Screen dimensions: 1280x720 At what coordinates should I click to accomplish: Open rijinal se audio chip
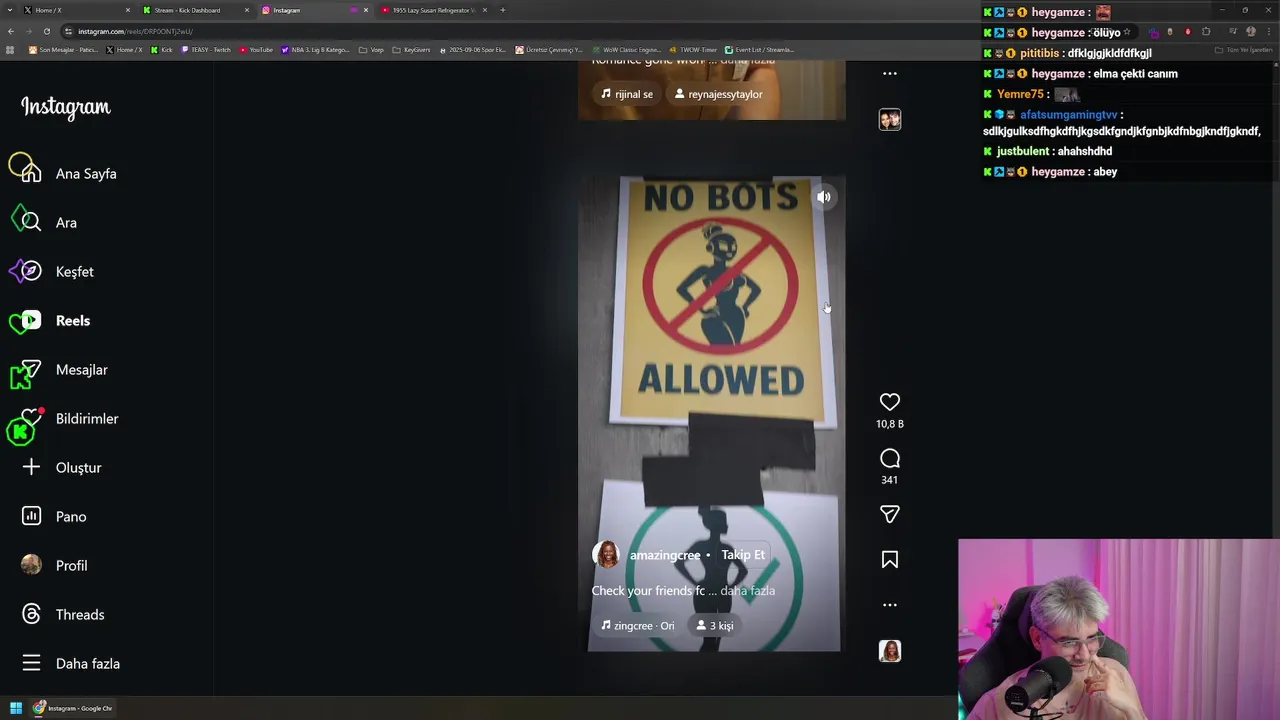coord(627,94)
